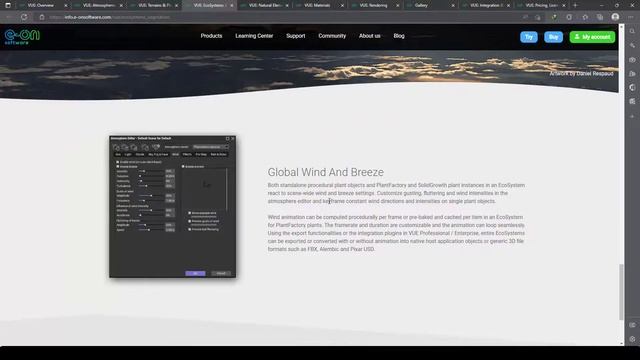The width and height of the screenshot is (640, 360).
Task: Add a sidebar app with plus icon
Action: 632,116
